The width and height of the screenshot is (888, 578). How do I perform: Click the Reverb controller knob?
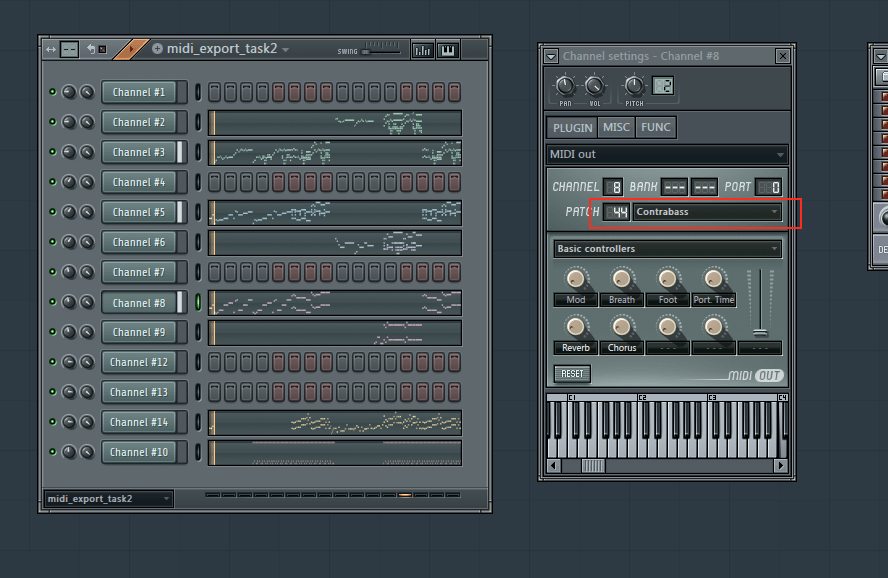coord(575,327)
